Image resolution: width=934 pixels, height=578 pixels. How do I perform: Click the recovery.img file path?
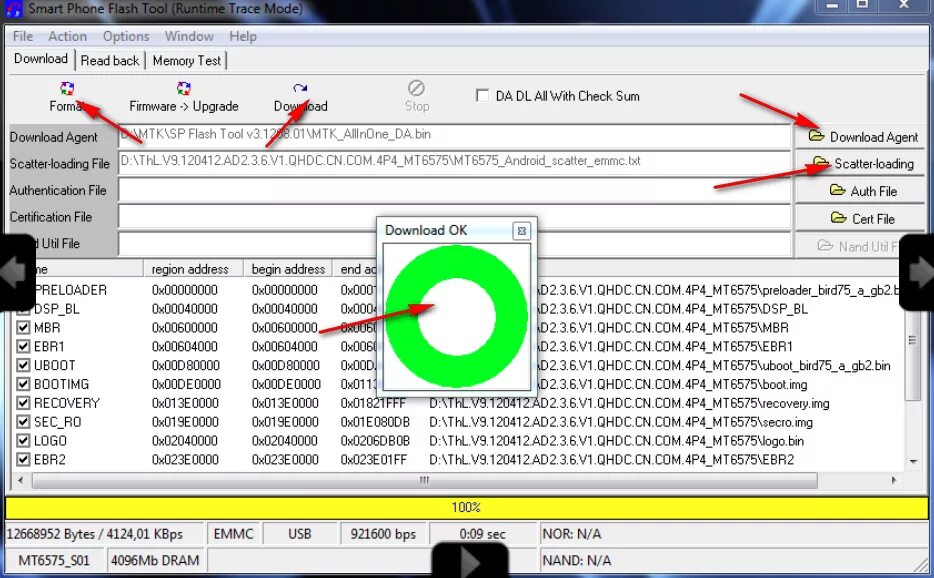click(629, 403)
